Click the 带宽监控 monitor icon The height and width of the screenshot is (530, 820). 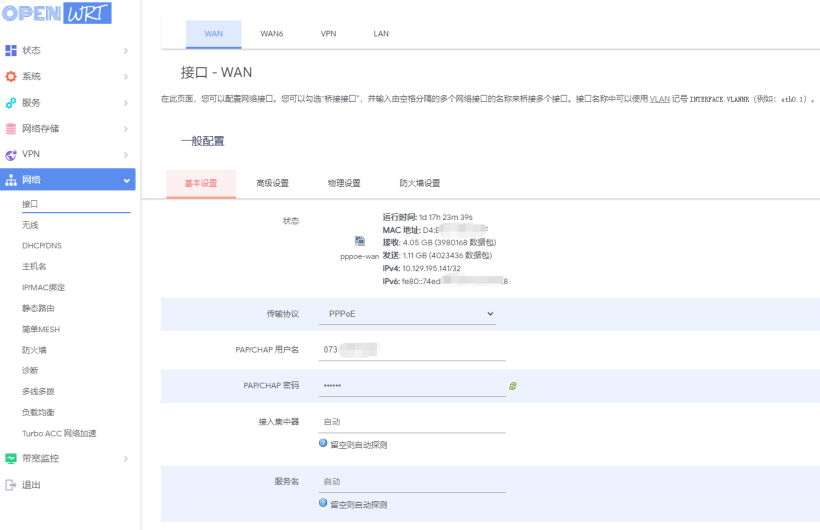(x=11, y=458)
